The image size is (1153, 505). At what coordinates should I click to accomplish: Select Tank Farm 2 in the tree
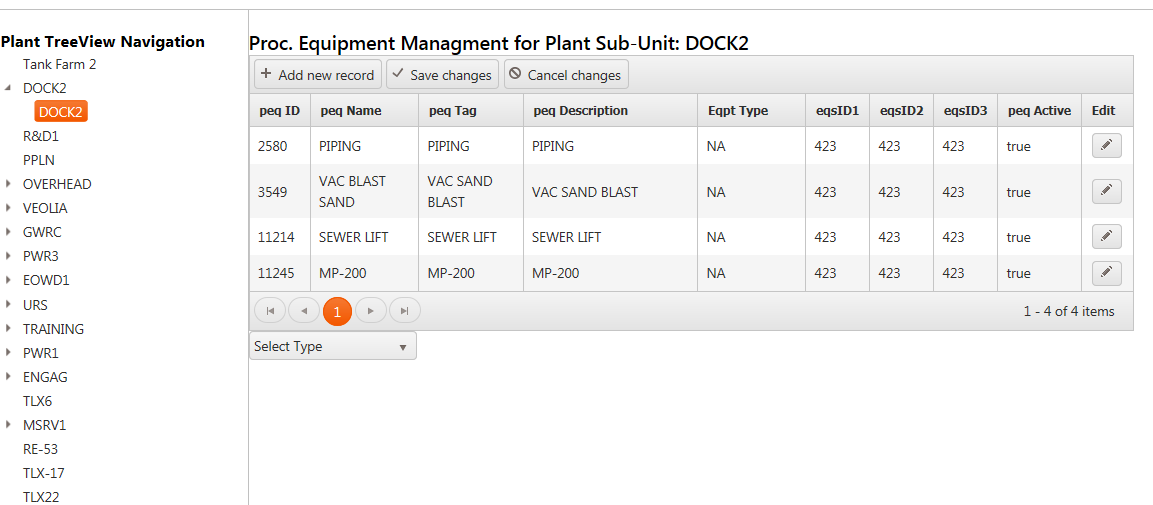click(60, 64)
